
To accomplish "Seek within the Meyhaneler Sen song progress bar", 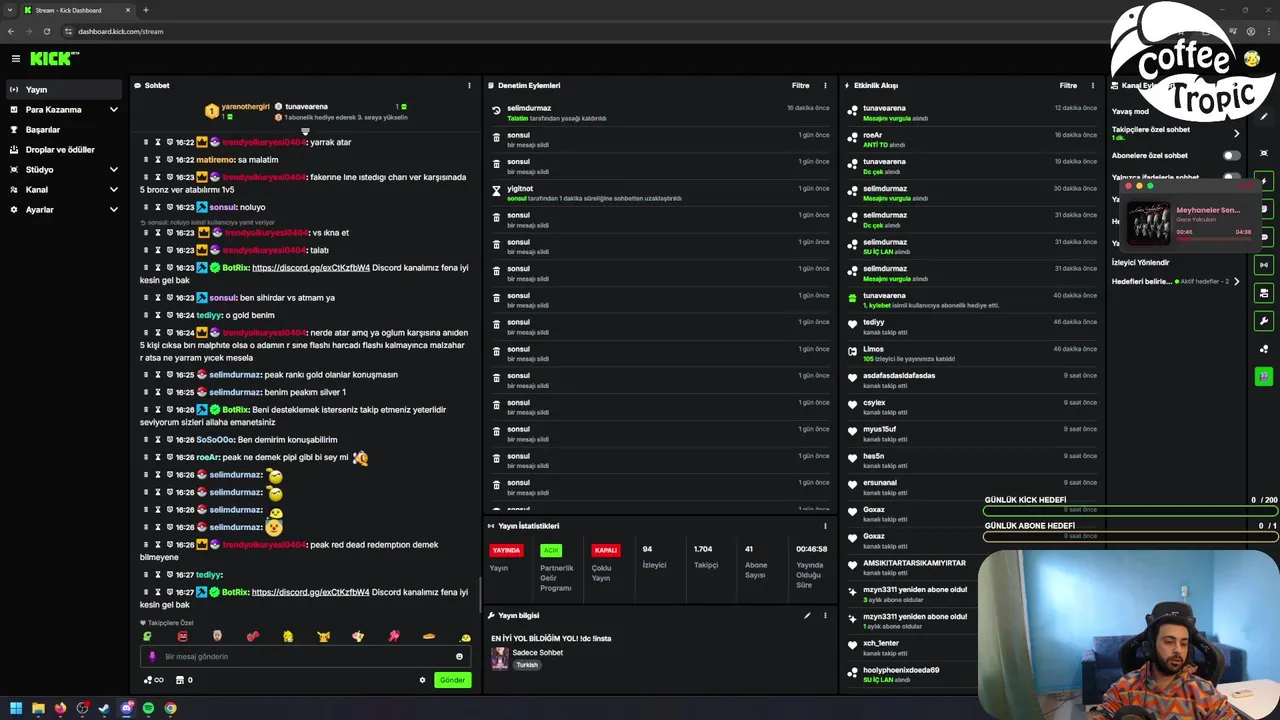I will (1214, 239).
